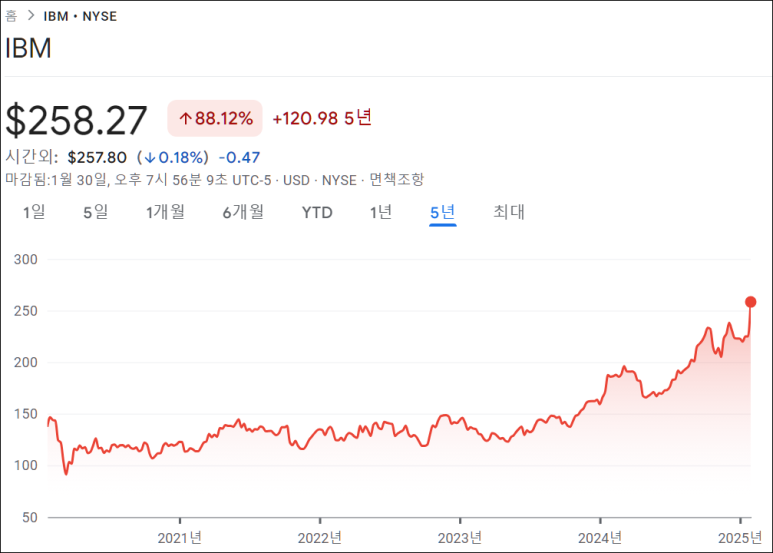Click the -0.47 after-hours change

click(239, 158)
